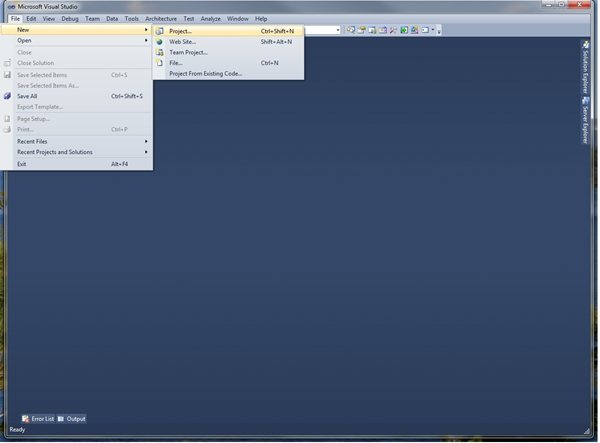Show the Output panel tab
This screenshot has height=443, width=600.
(x=72, y=419)
